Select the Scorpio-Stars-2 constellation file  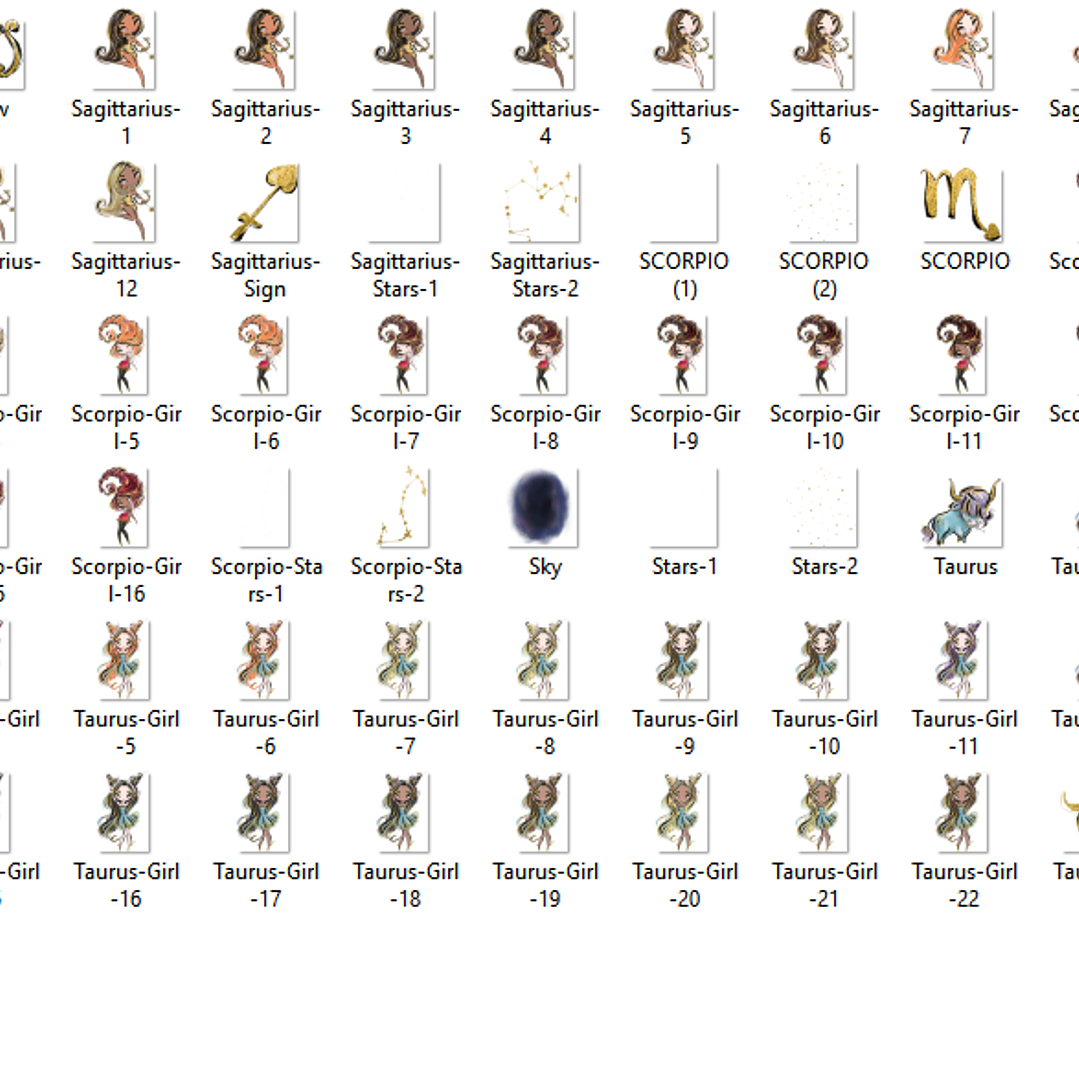[405, 508]
